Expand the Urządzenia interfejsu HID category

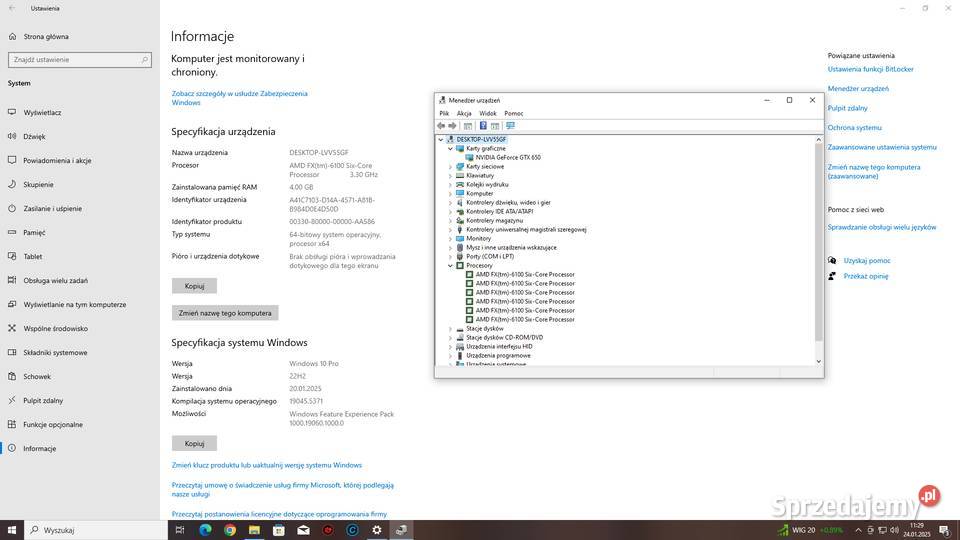point(451,347)
